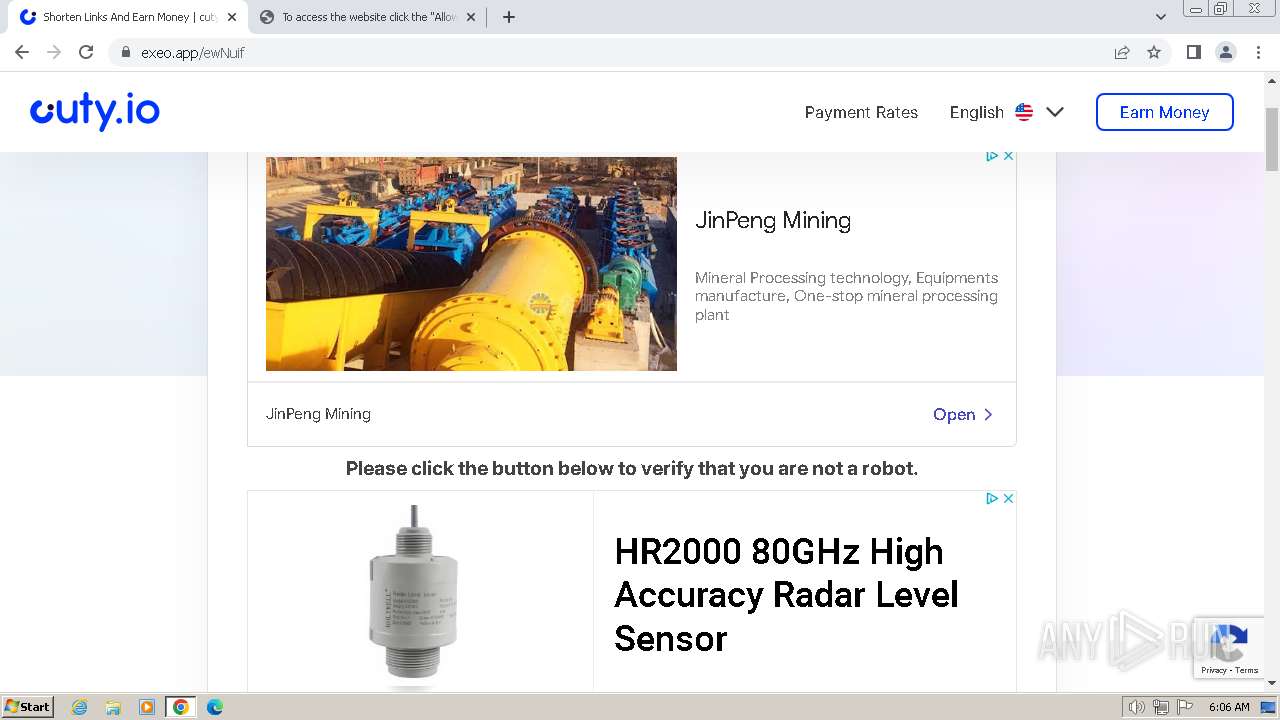The height and width of the screenshot is (720, 1280).
Task: Click the scrollbar up arrow
Action: tap(1272, 78)
